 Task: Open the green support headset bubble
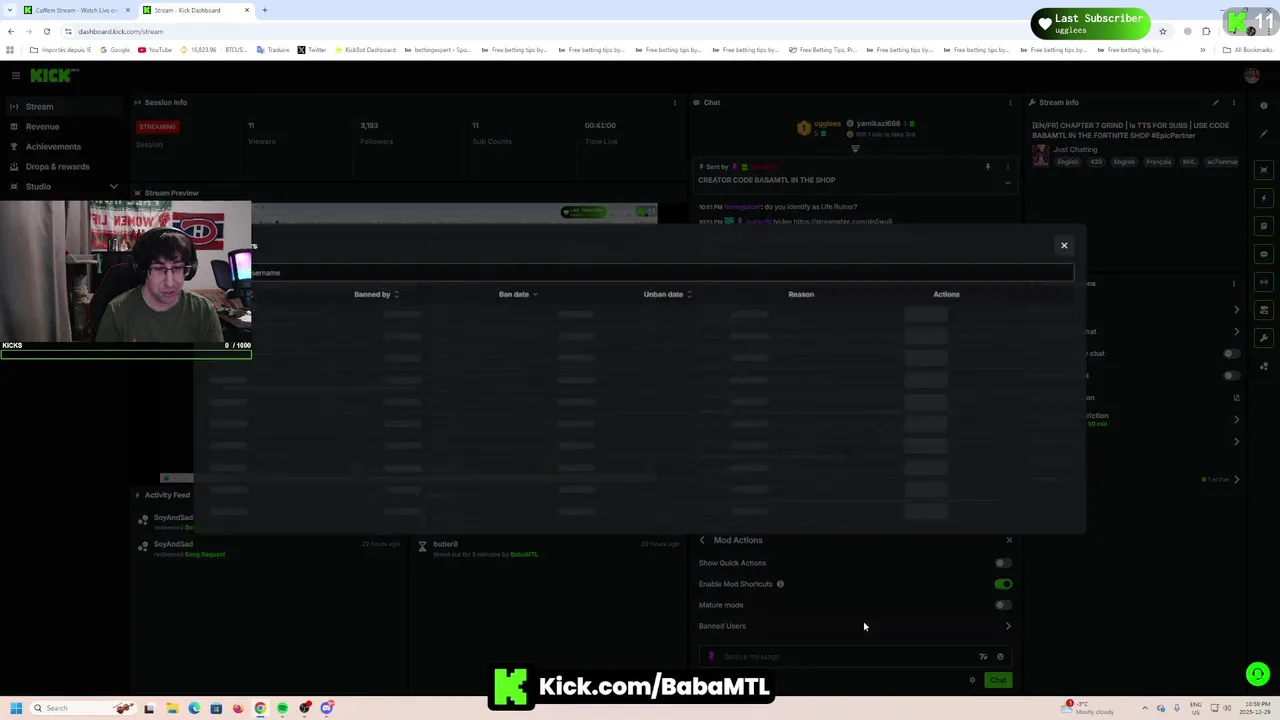point(1258,674)
